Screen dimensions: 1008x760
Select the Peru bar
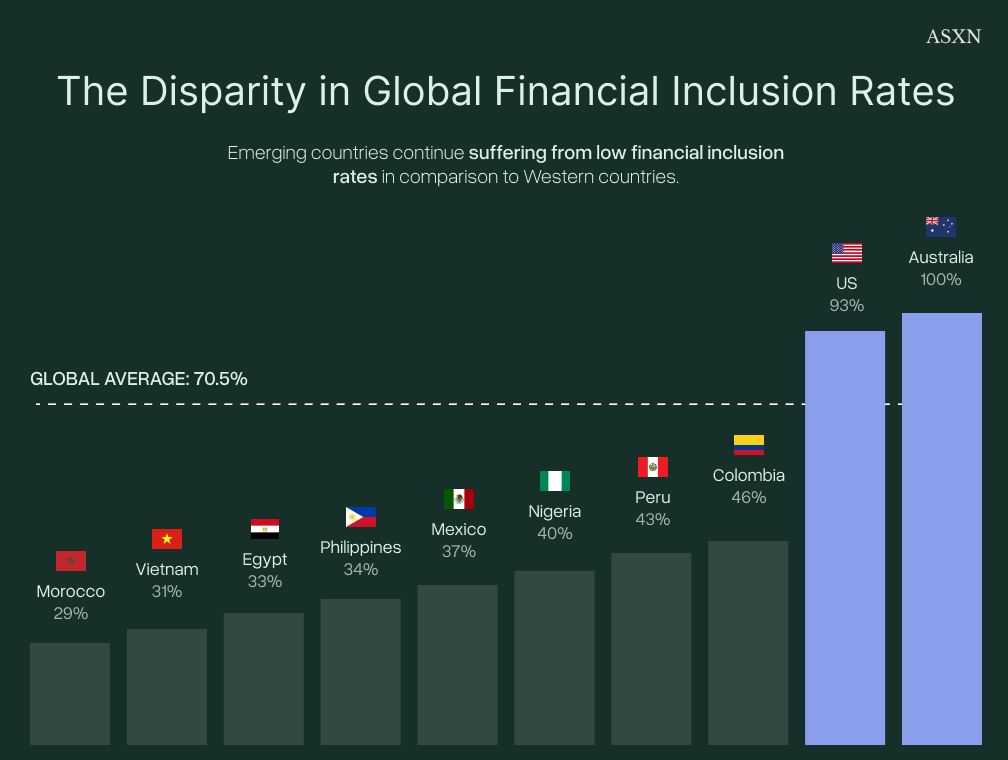click(651, 649)
